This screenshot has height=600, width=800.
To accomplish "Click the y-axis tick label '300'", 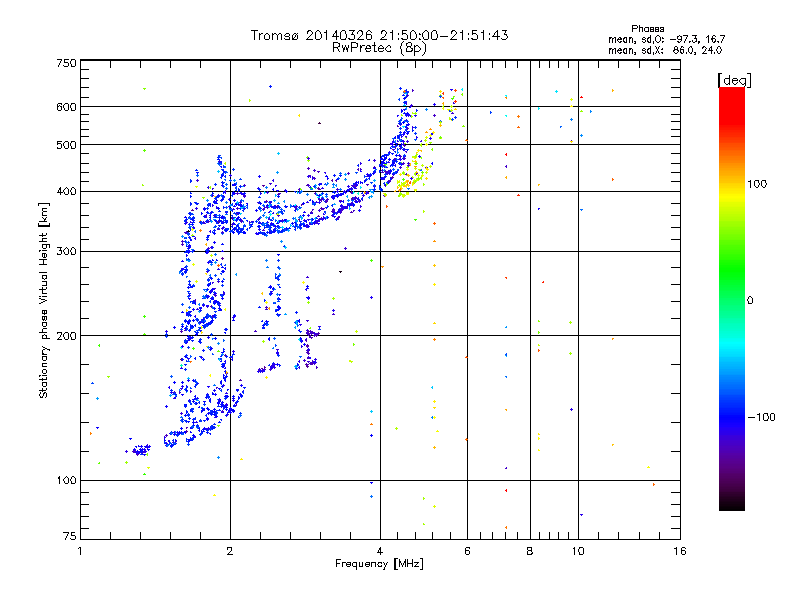I will pos(66,252).
